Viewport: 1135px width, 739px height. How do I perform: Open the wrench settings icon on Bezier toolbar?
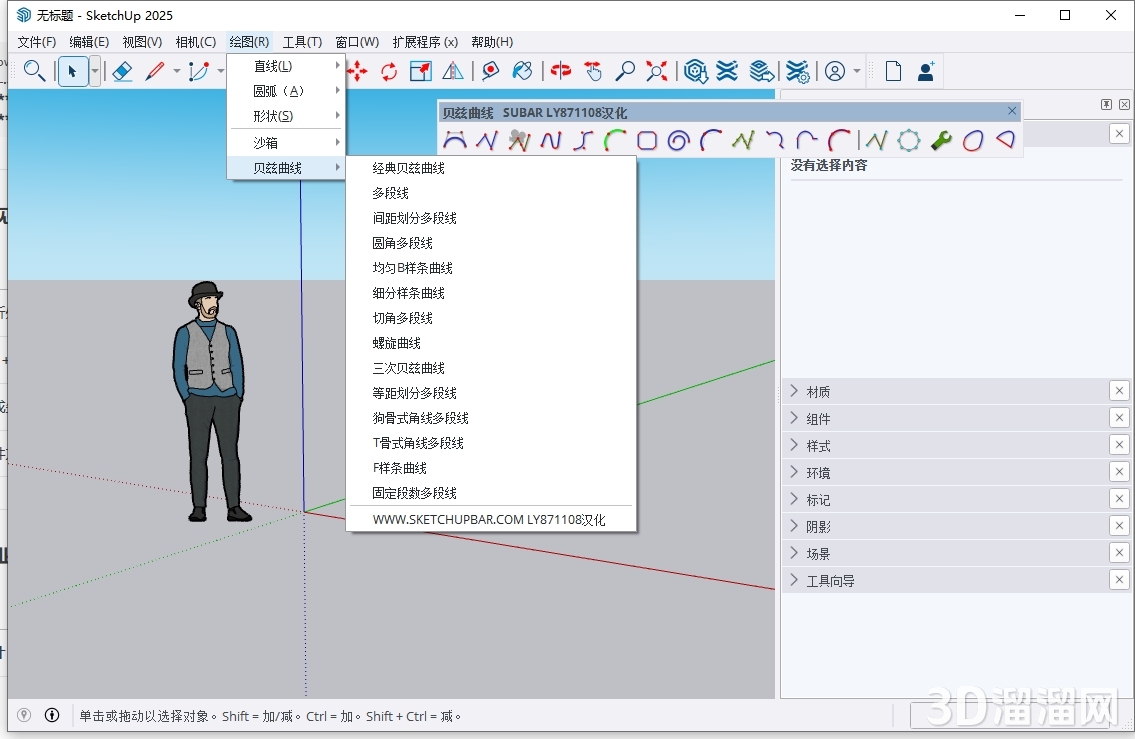pyautogui.click(x=940, y=140)
